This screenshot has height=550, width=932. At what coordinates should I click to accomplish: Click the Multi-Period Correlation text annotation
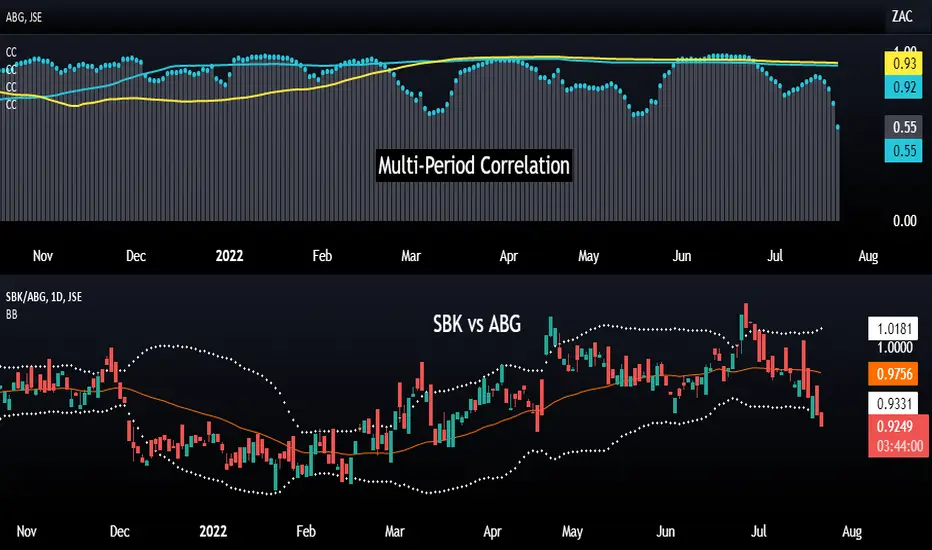pos(474,165)
